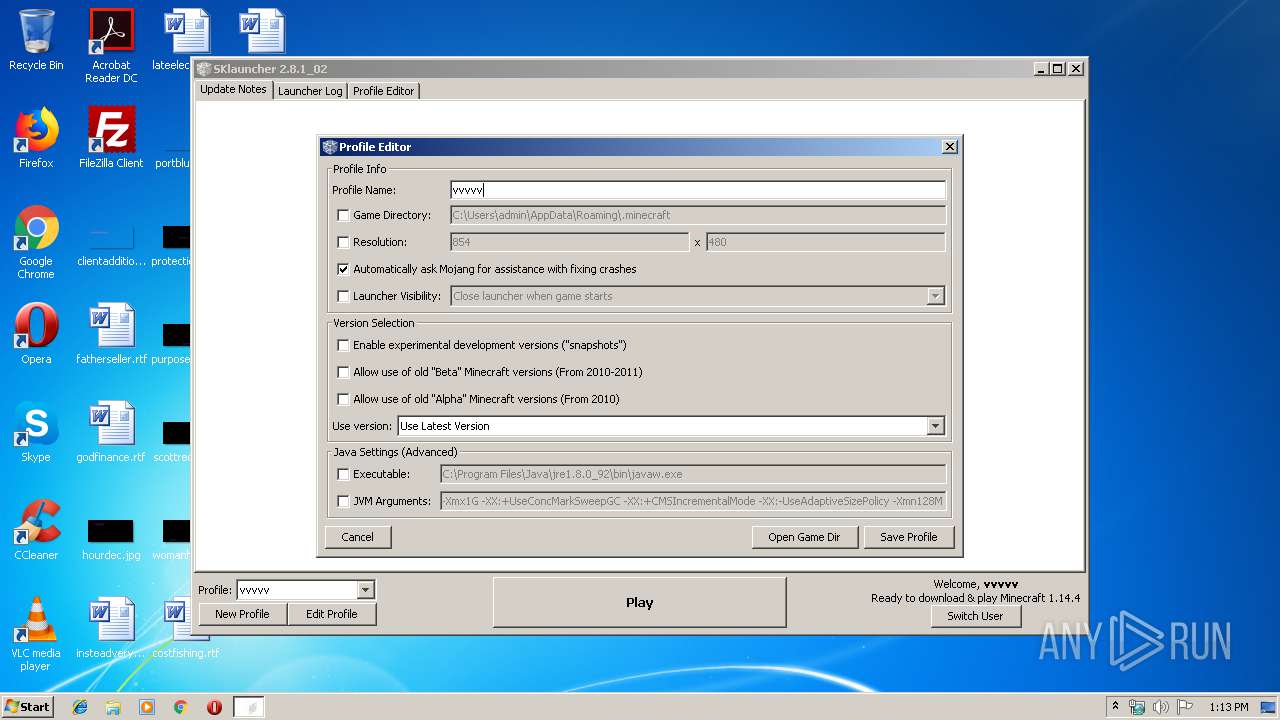This screenshot has width=1280, height=720.
Task: Enable experimental development snapshots checkbox
Action: point(343,345)
